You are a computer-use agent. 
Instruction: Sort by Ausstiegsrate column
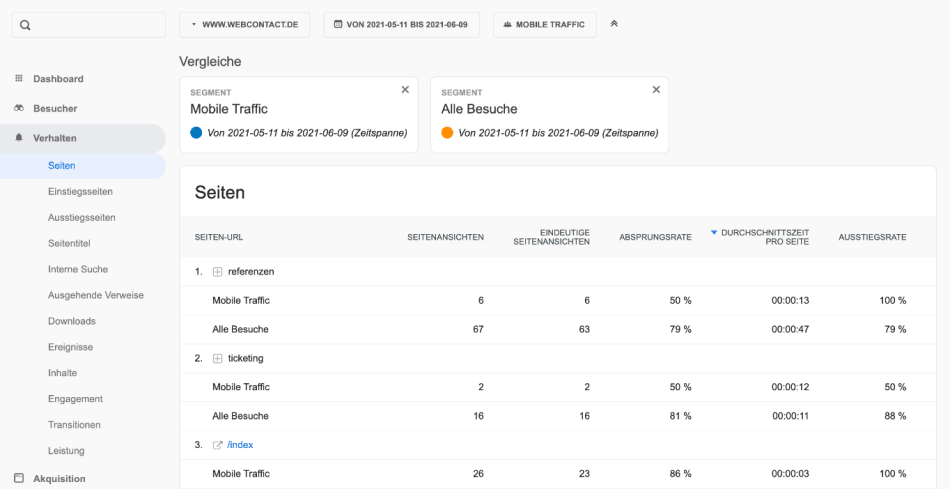(x=872, y=237)
